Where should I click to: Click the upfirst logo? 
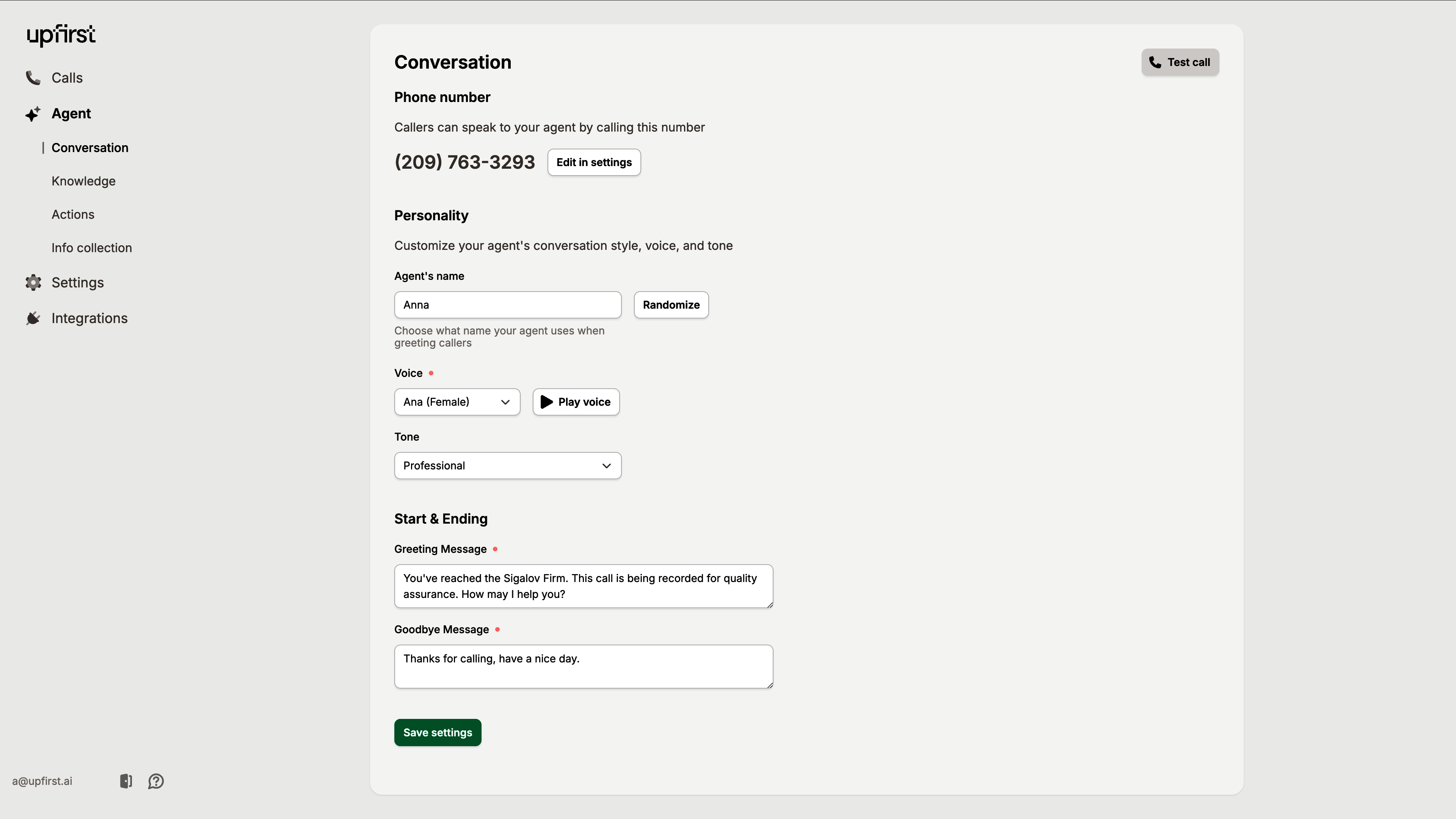point(61,35)
